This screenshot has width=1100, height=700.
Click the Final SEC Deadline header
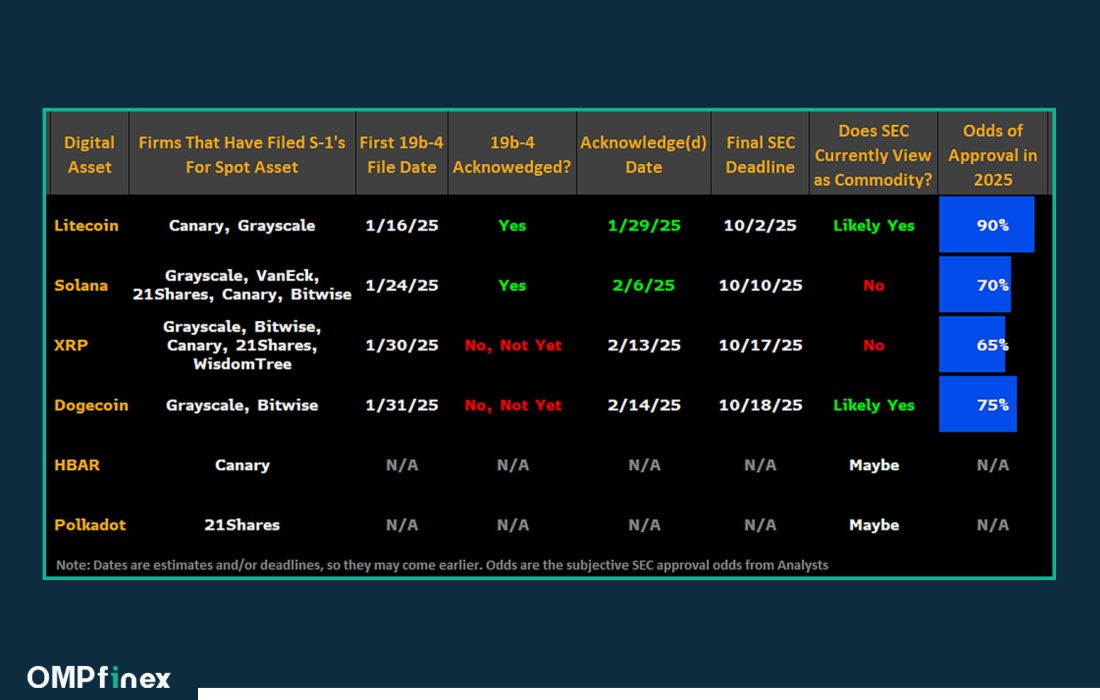point(760,155)
